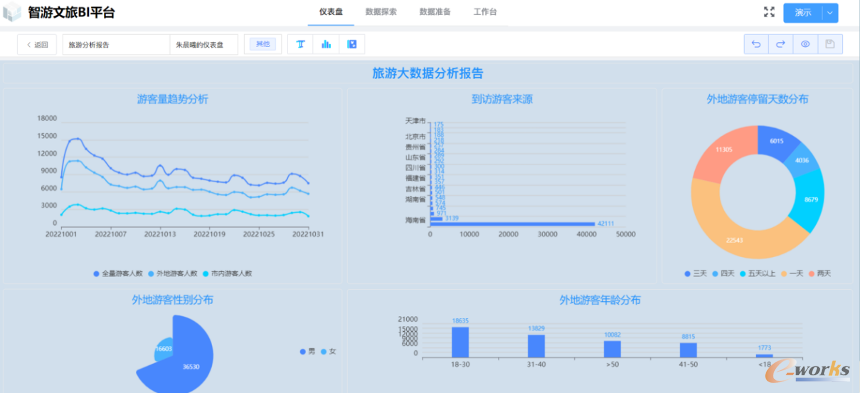Toggle the 五天以上 legend entry
This screenshot has height=393, width=860.
(x=757, y=273)
